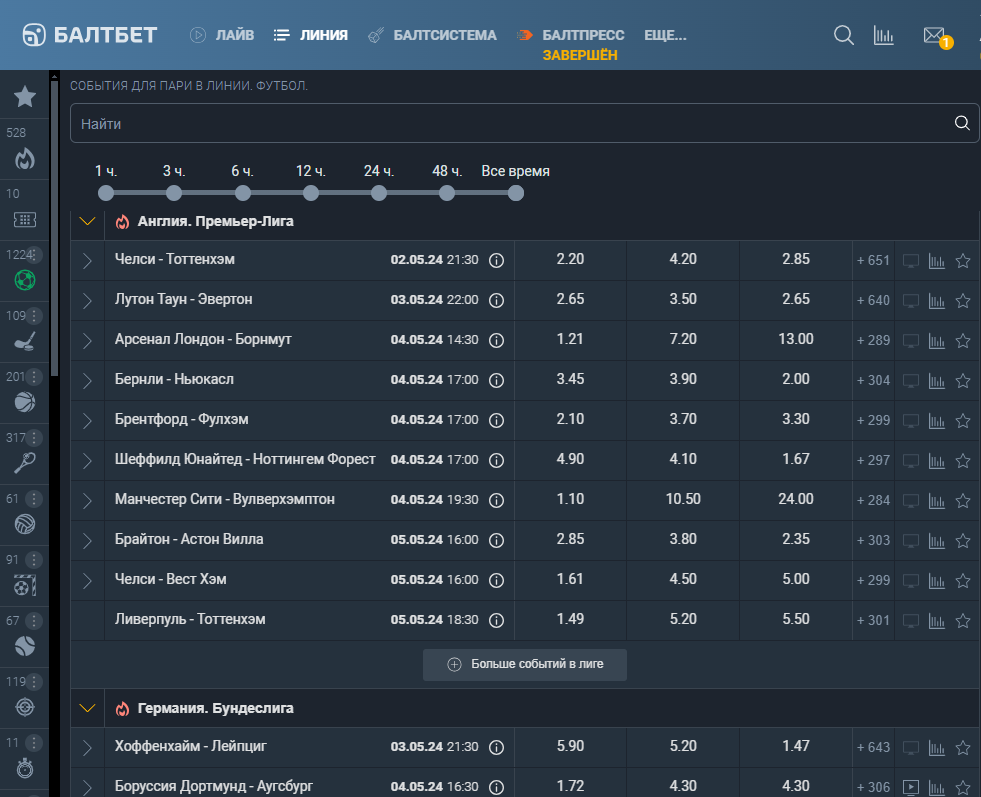
Task: Select the football sport icon in sidebar
Action: click(x=24, y=280)
